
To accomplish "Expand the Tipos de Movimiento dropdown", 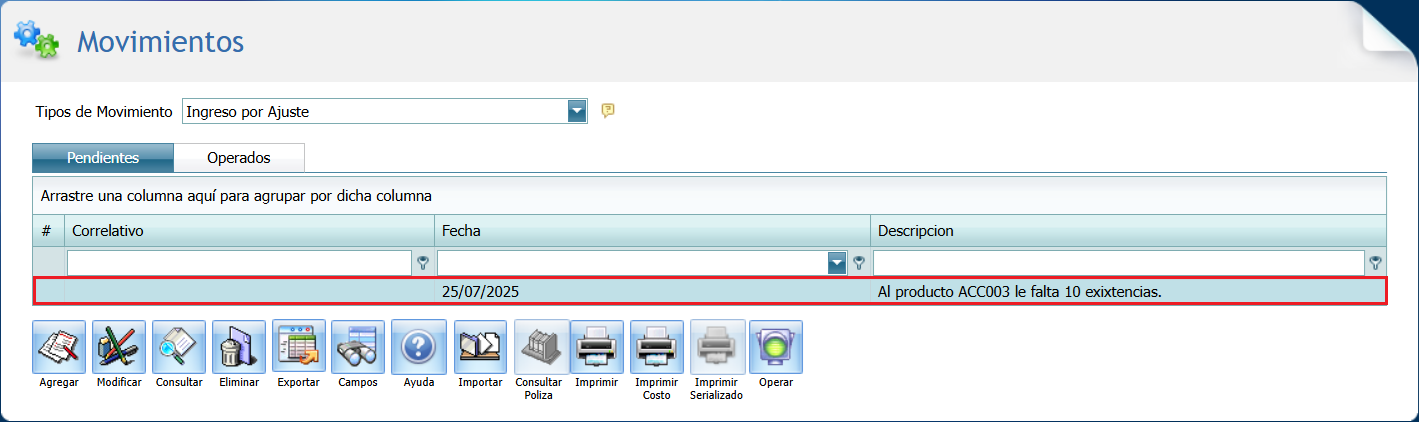I will (577, 111).
